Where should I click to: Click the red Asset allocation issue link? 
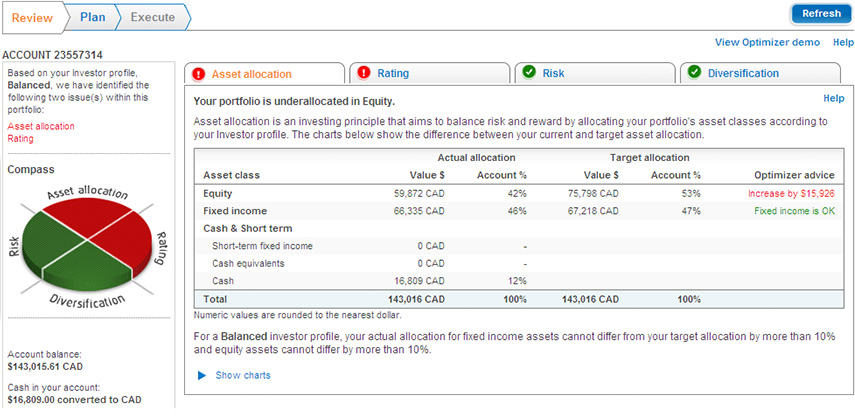tap(41, 126)
